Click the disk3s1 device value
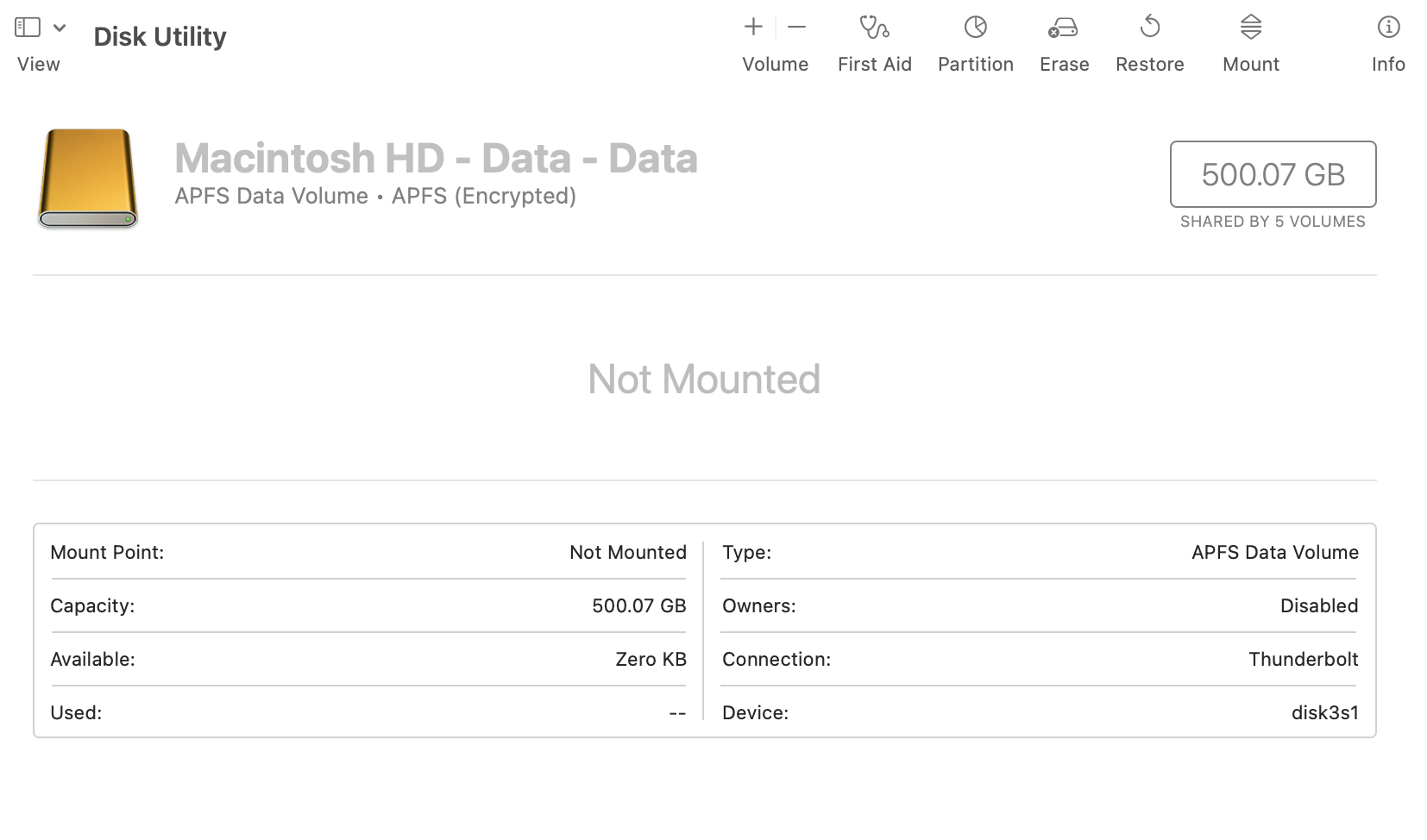 pyautogui.click(x=1324, y=712)
